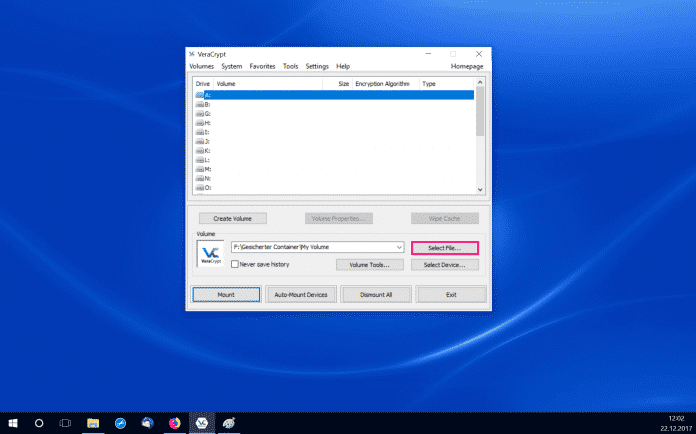
Task: Open Firefox from the taskbar
Action: [173, 423]
